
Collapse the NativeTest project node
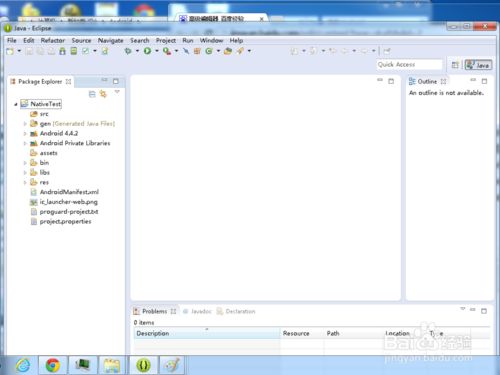(x=16, y=104)
